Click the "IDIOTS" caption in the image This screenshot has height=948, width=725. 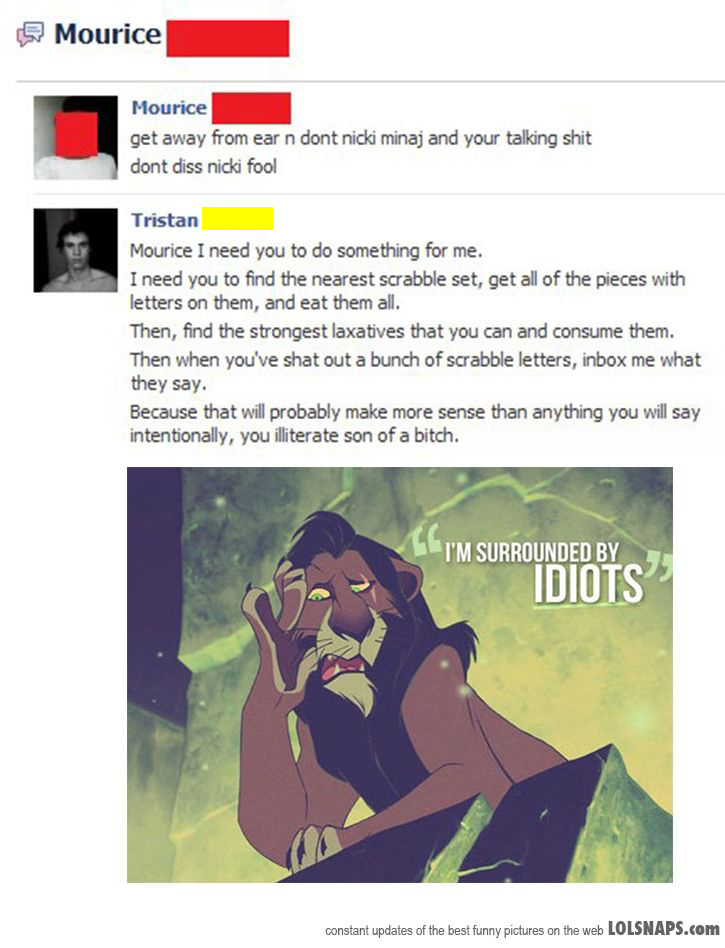coord(588,583)
